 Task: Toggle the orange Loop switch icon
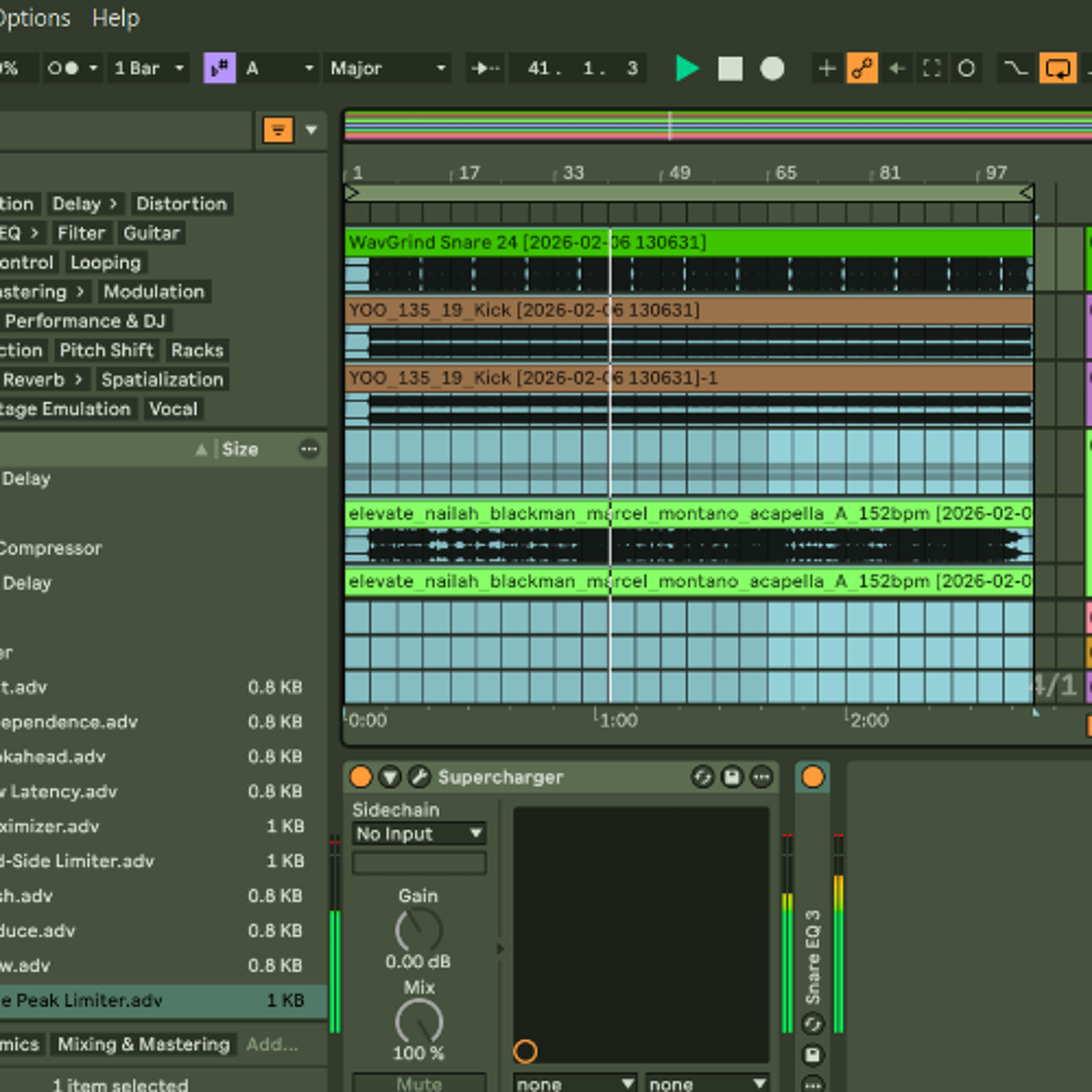click(1057, 68)
